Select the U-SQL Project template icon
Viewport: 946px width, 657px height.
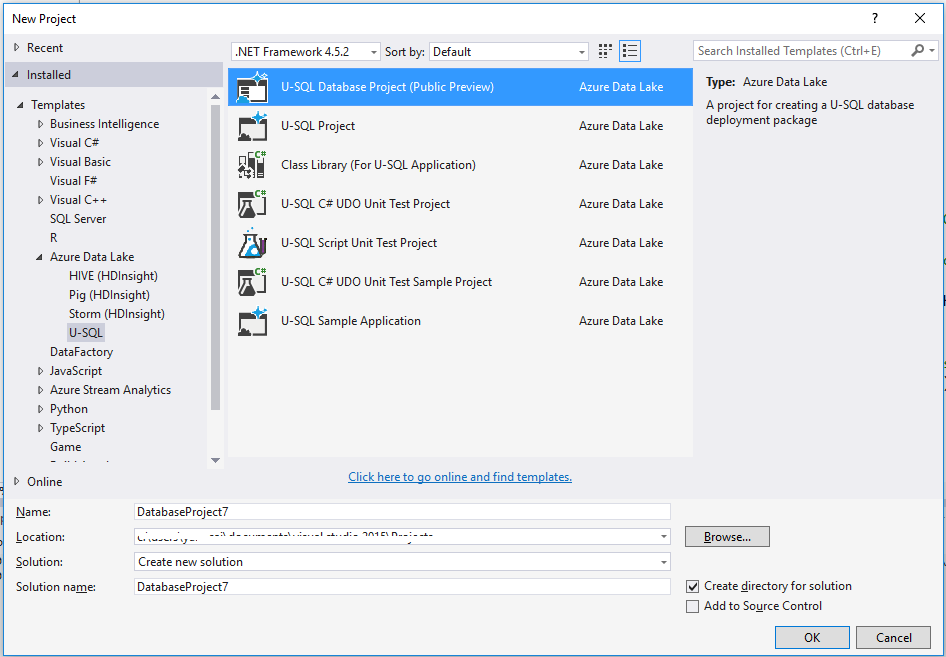252,126
